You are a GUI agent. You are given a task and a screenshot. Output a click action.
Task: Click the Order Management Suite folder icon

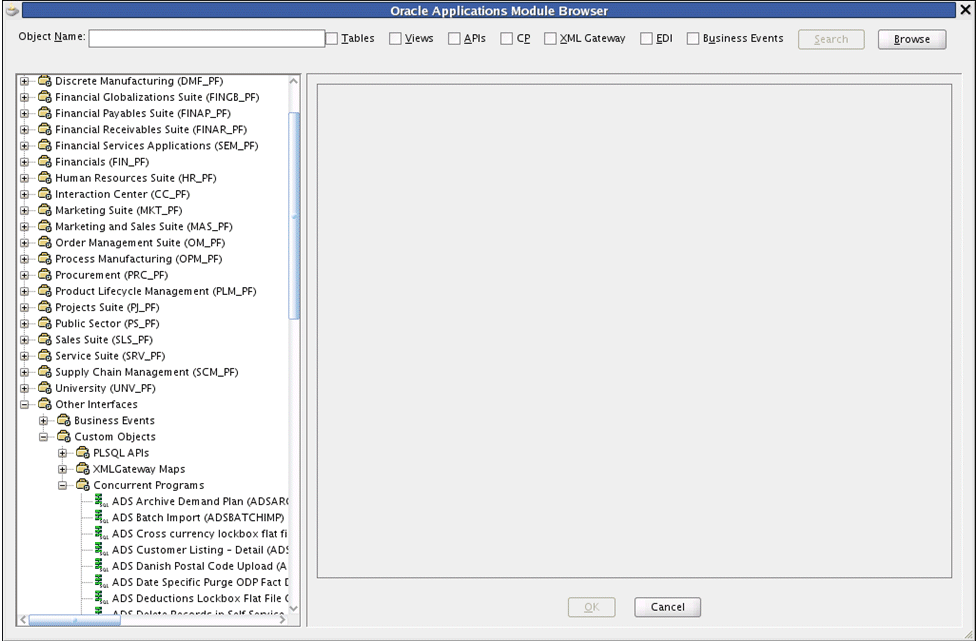(x=44, y=243)
